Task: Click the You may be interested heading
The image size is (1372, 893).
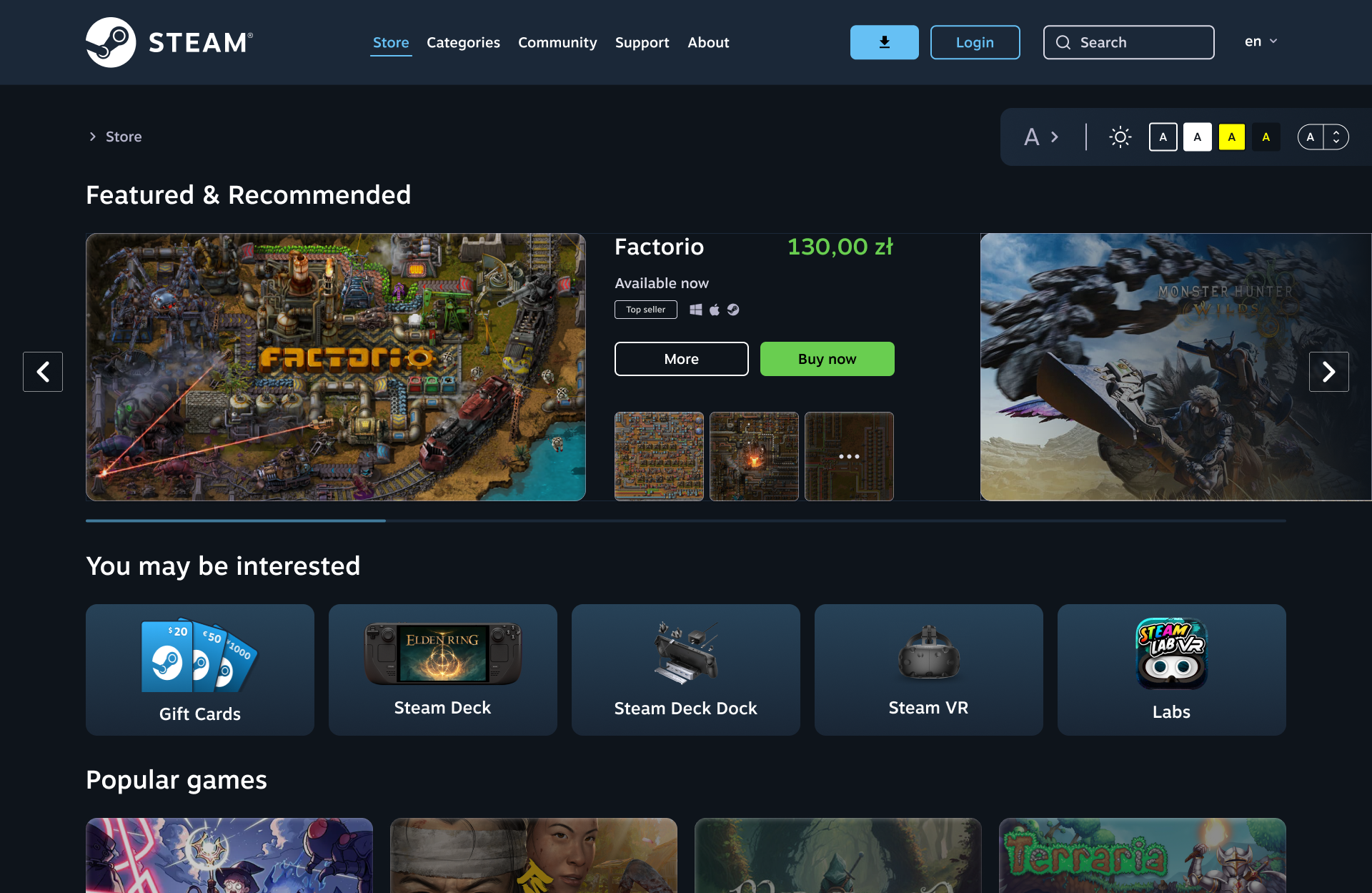Action: pyautogui.click(x=223, y=566)
